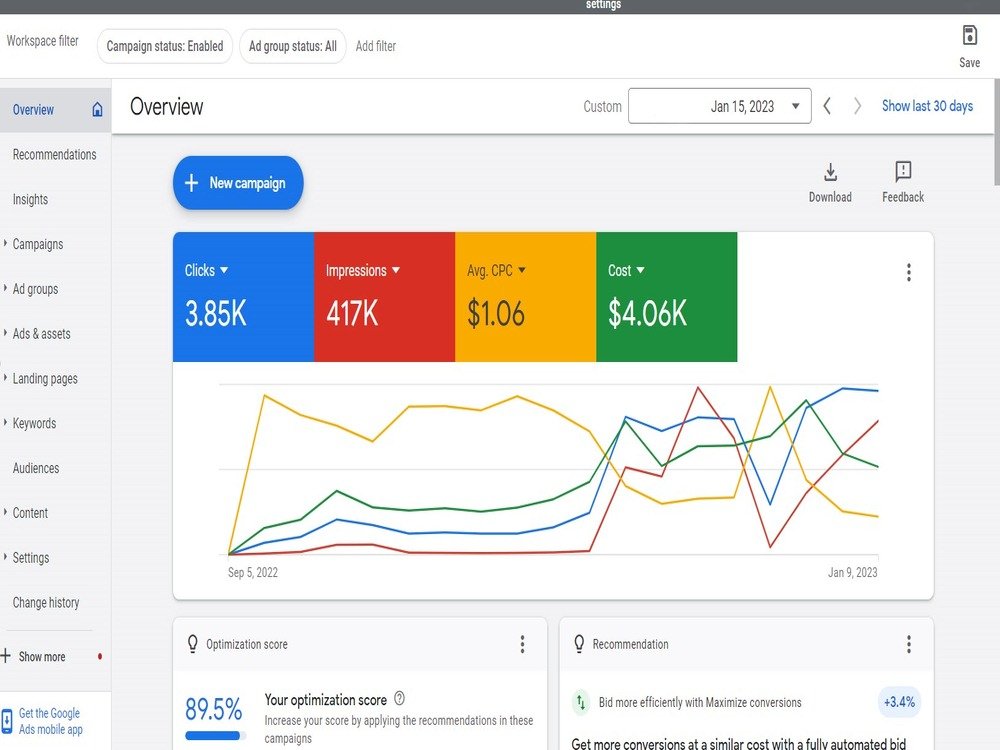1000x750 pixels.
Task: Click Bid more efficiently with Maximize conversions
Action: [x=700, y=702]
